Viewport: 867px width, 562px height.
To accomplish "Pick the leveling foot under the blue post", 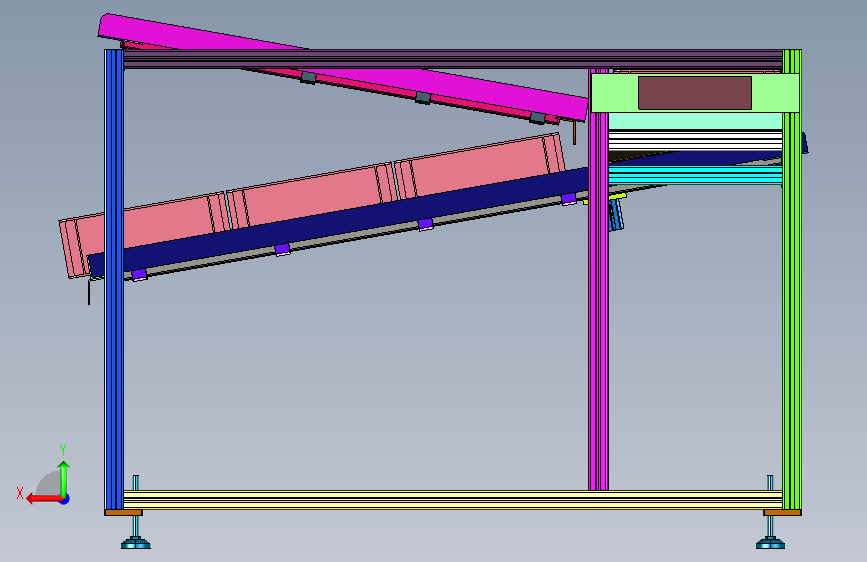I will (x=135, y=543).
